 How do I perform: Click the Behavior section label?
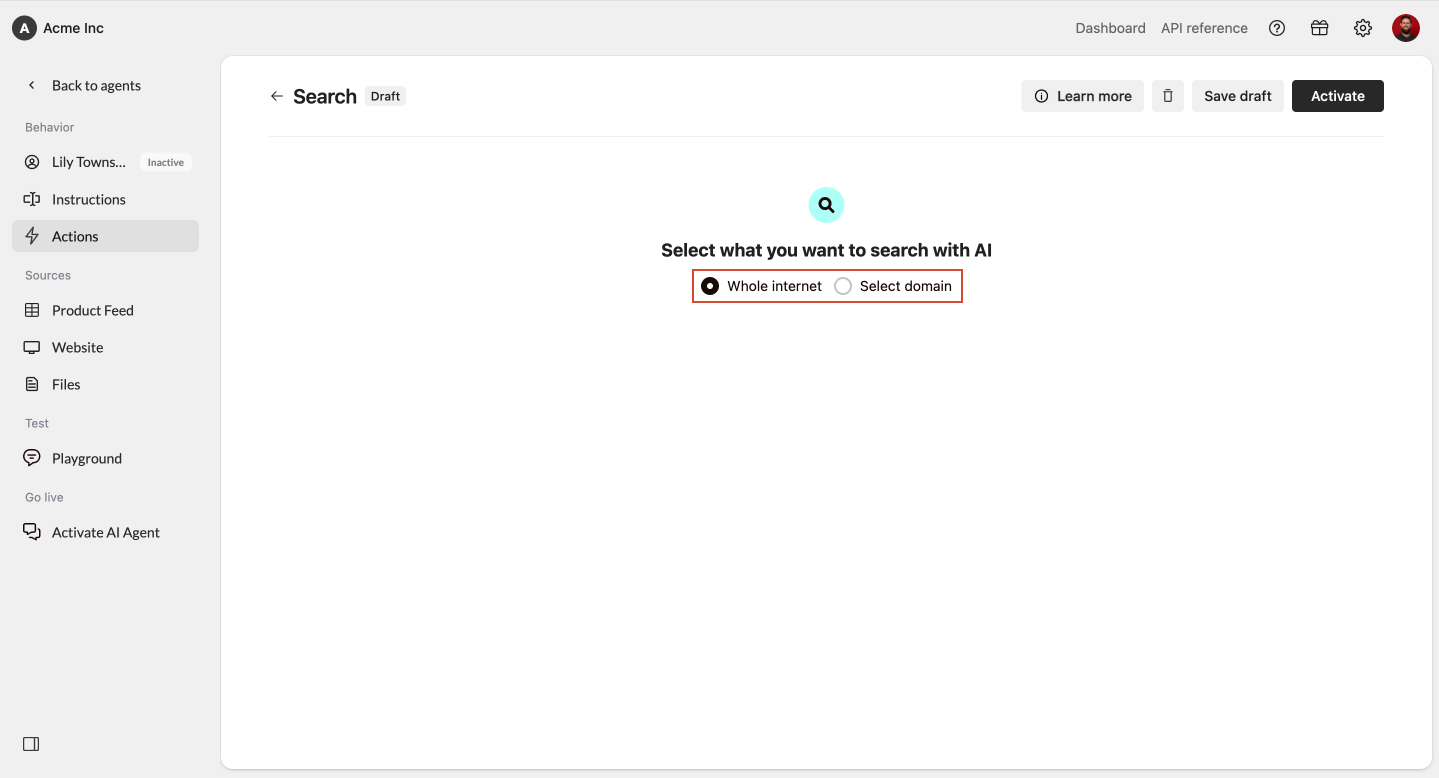click(x=50, y=127)
